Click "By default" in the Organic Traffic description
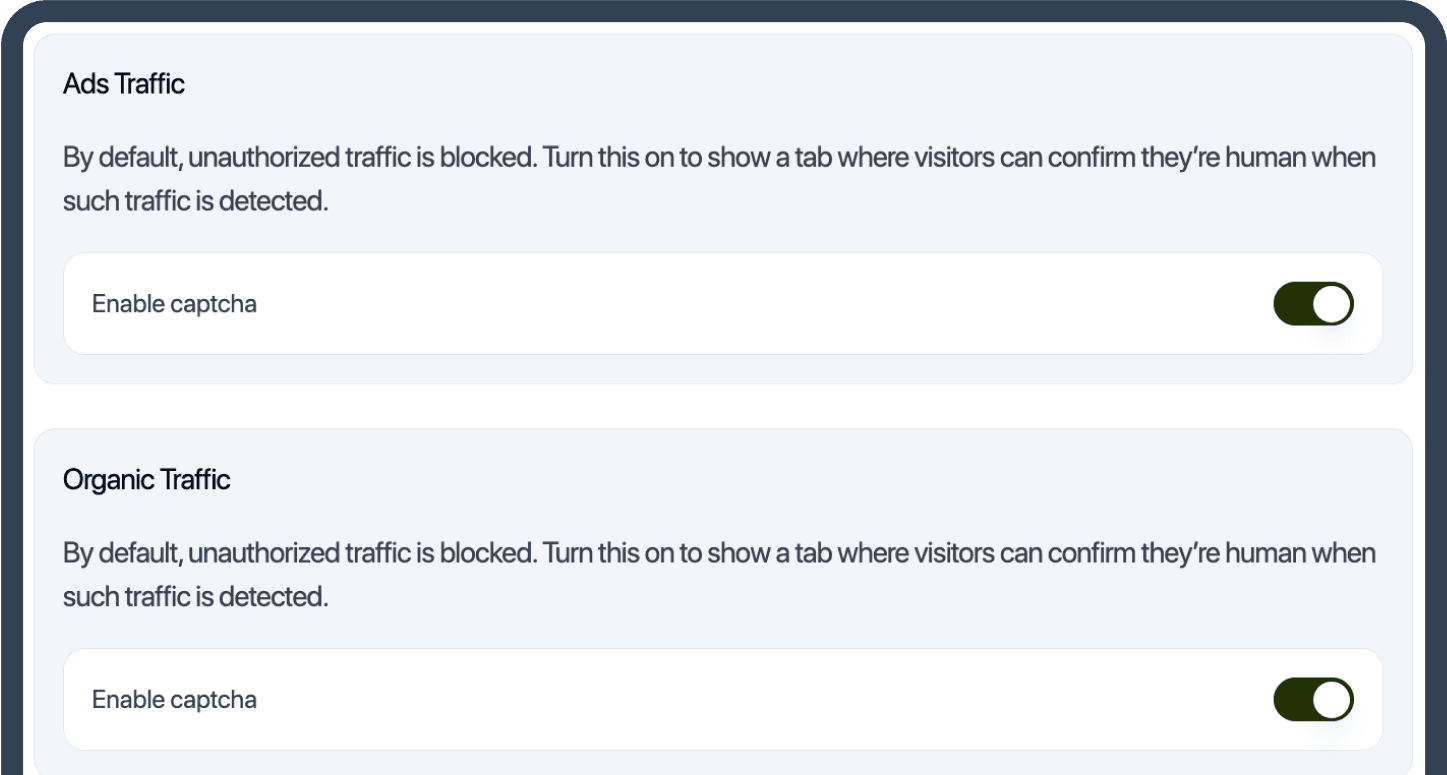The image size is (1447, 775). (121, 554)
